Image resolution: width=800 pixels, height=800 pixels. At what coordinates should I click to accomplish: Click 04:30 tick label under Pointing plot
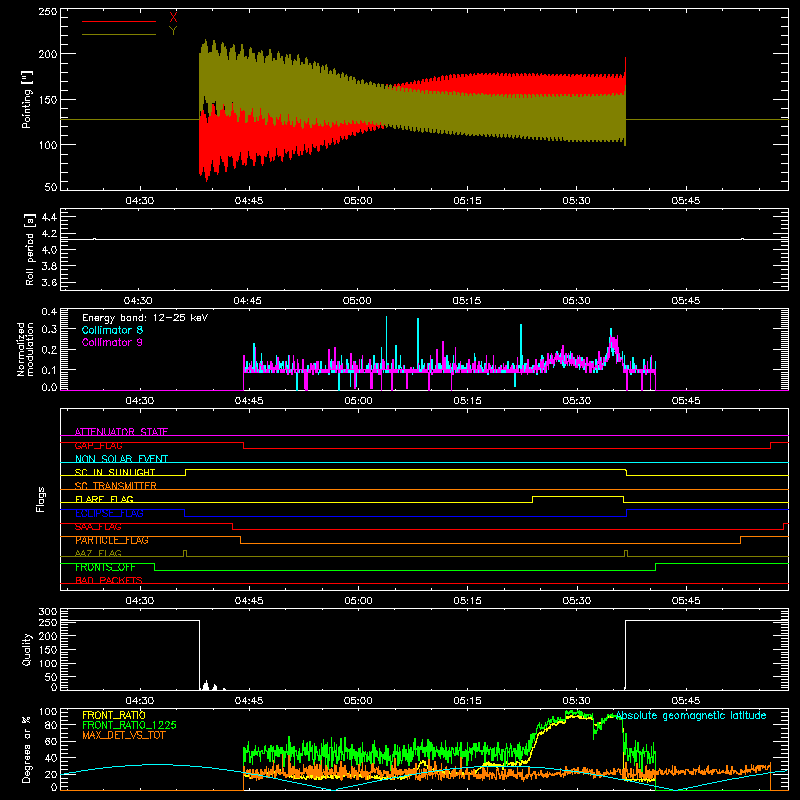[x=140, y=201]
